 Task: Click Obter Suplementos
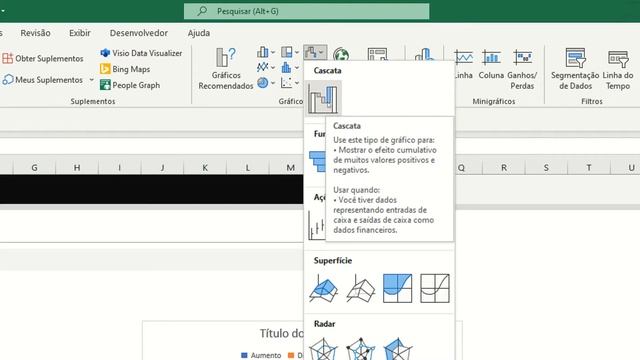point(43,58)
